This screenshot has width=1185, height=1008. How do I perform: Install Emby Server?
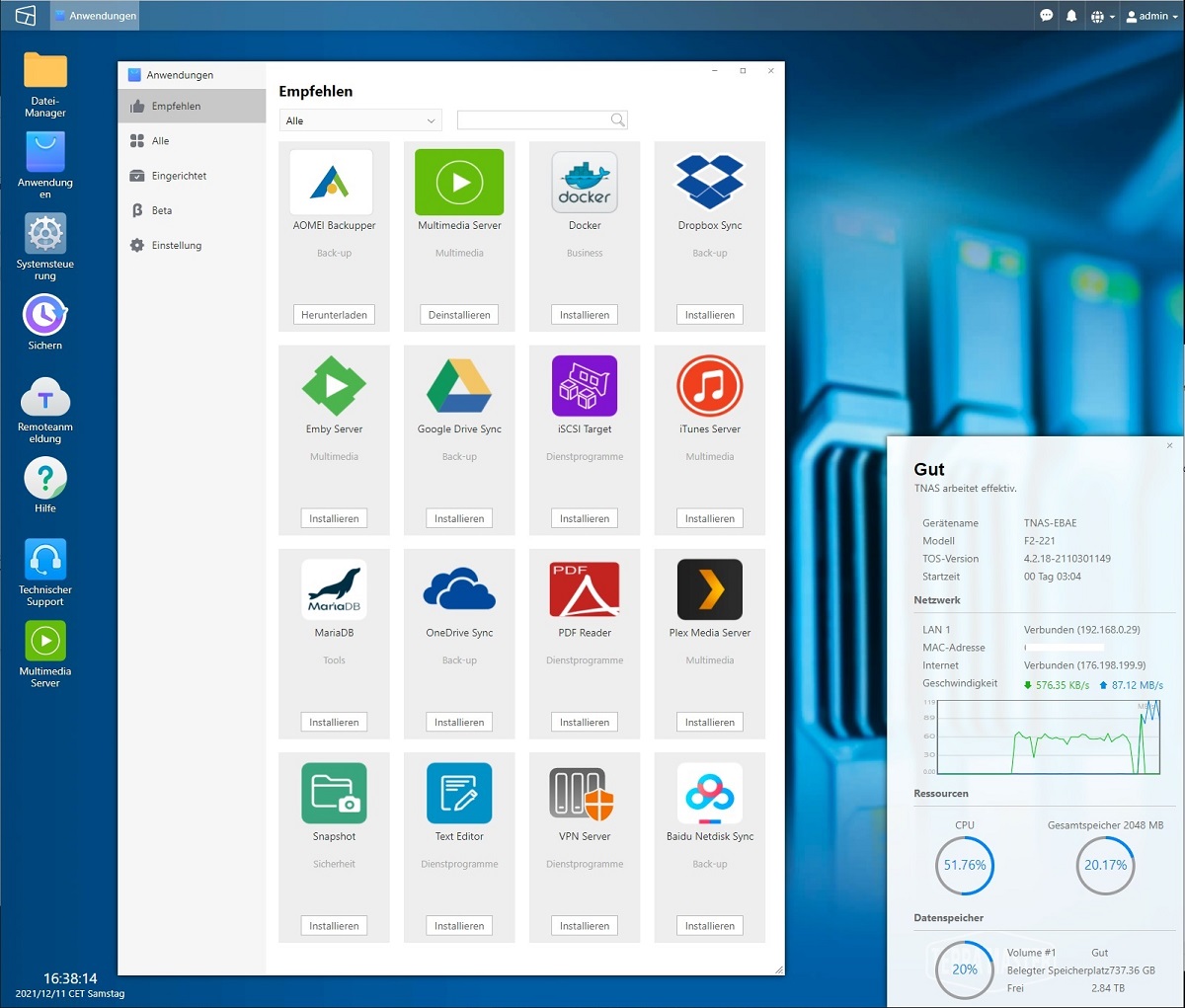pos(334,518)
